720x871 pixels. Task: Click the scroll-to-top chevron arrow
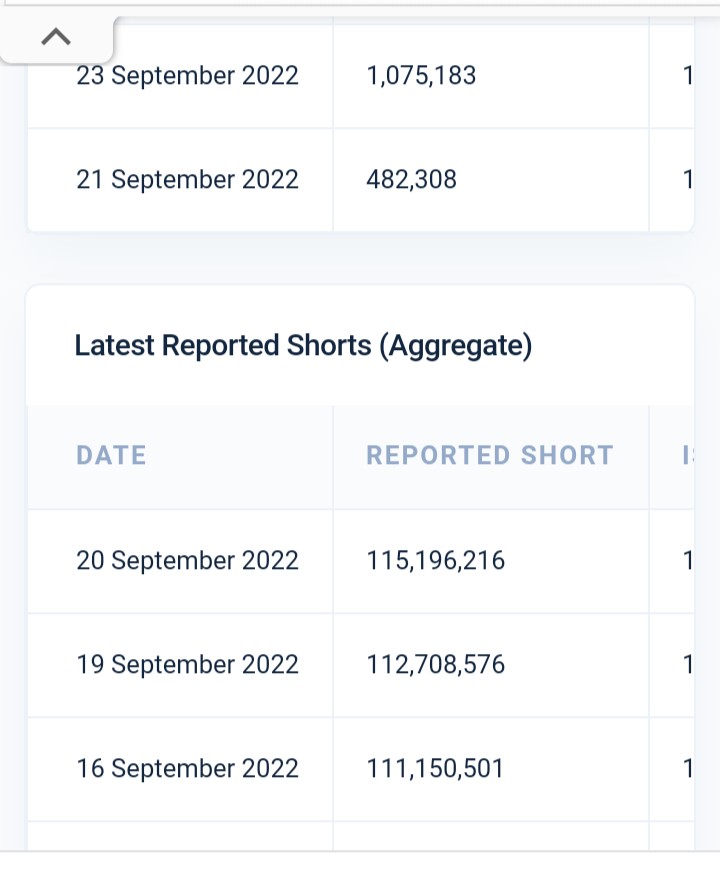tap(56, 38)
